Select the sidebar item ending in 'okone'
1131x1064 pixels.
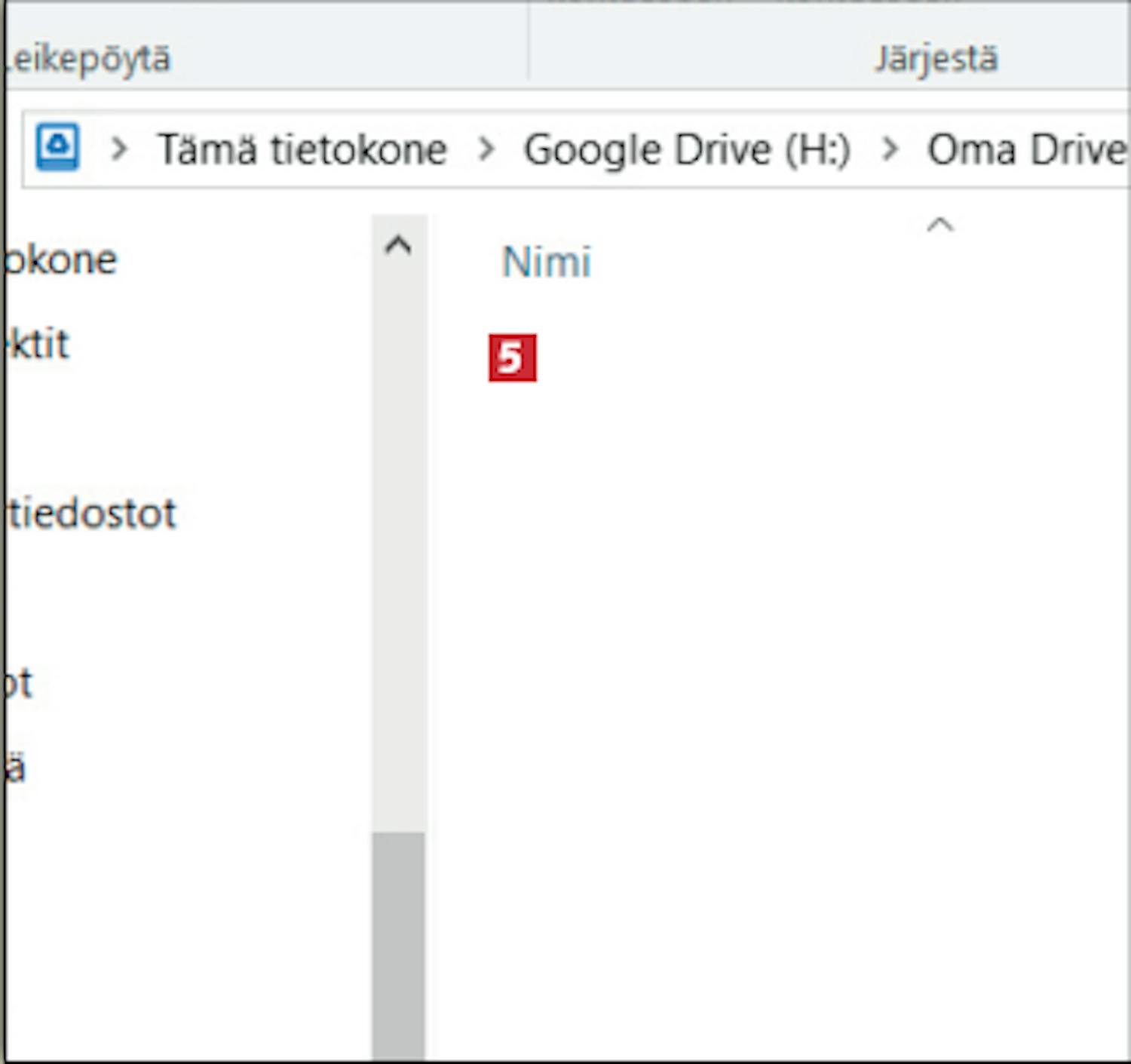[x=60, y=260]
